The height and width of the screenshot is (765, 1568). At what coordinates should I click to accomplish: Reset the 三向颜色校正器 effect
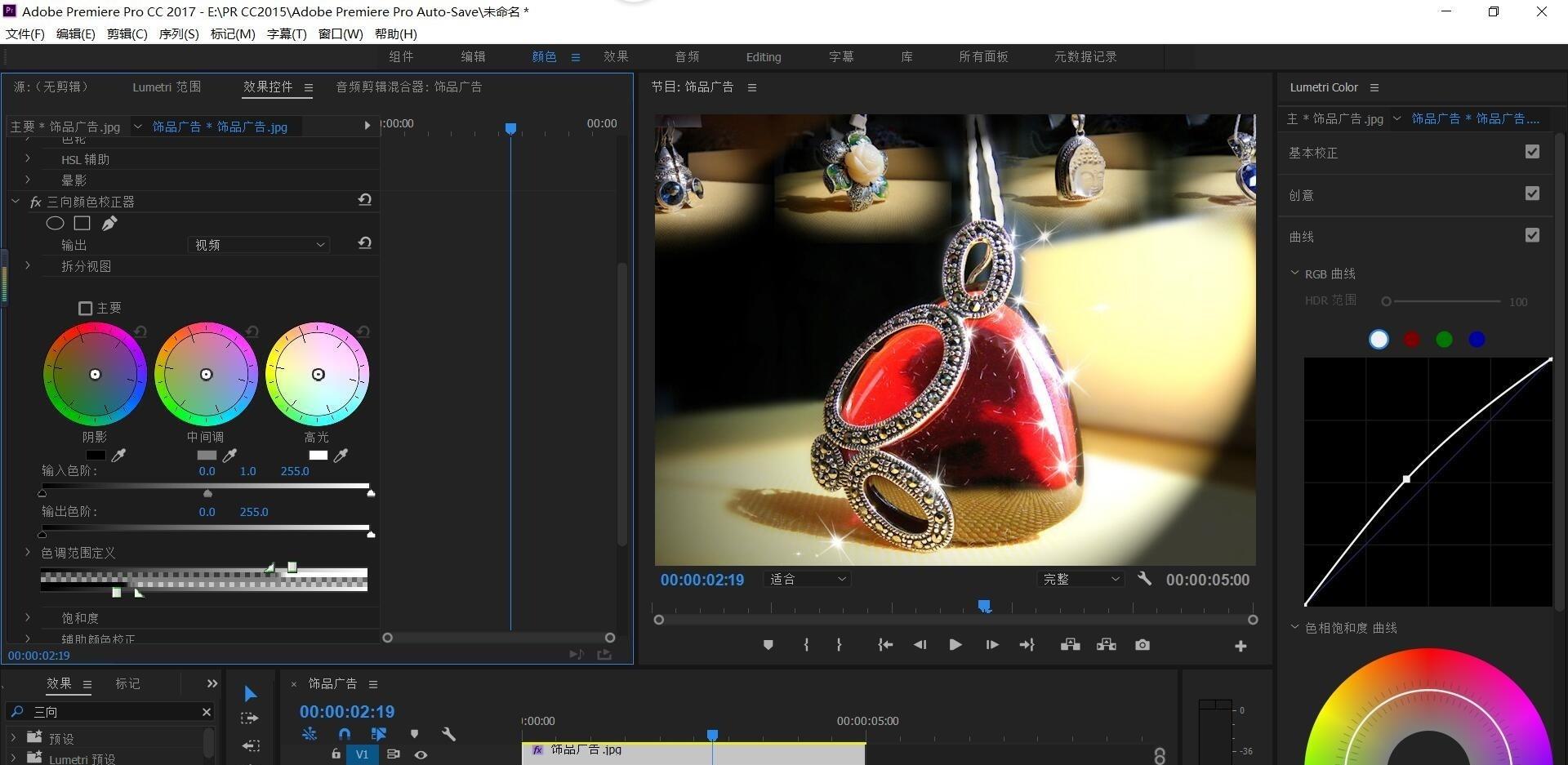click(365, 200)
